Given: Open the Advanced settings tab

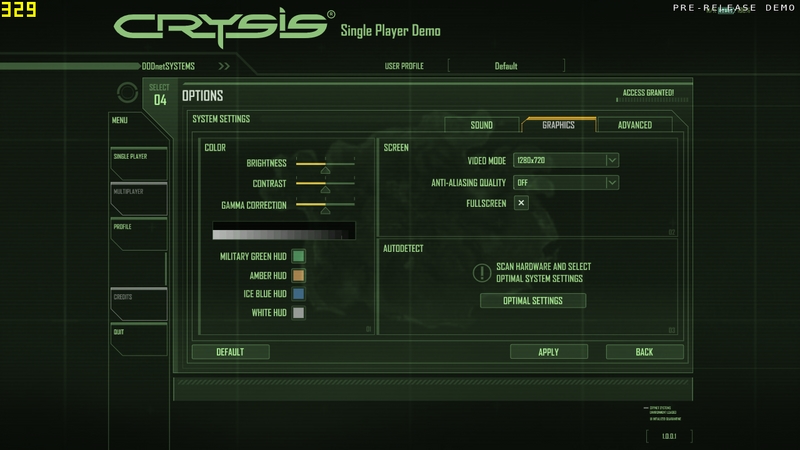Looking at the screenshot, I should point(635,125).
